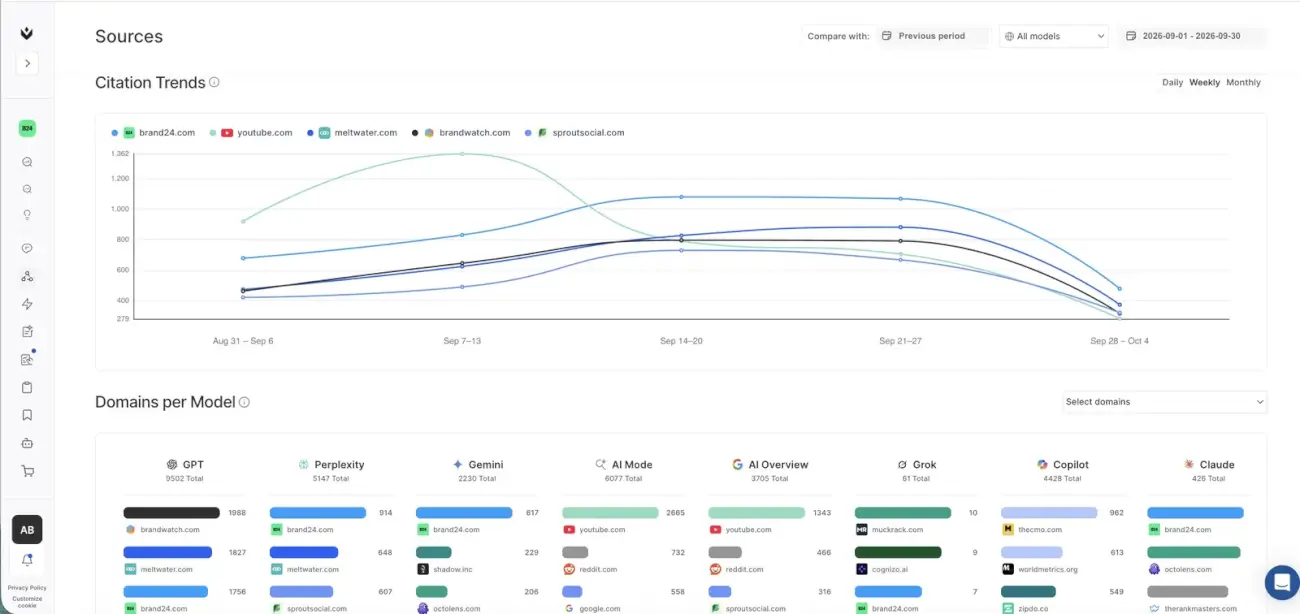The image size is (1300, 614).
Task: Click meltwater.com under Perplexity
Action: tap(312, 569)
